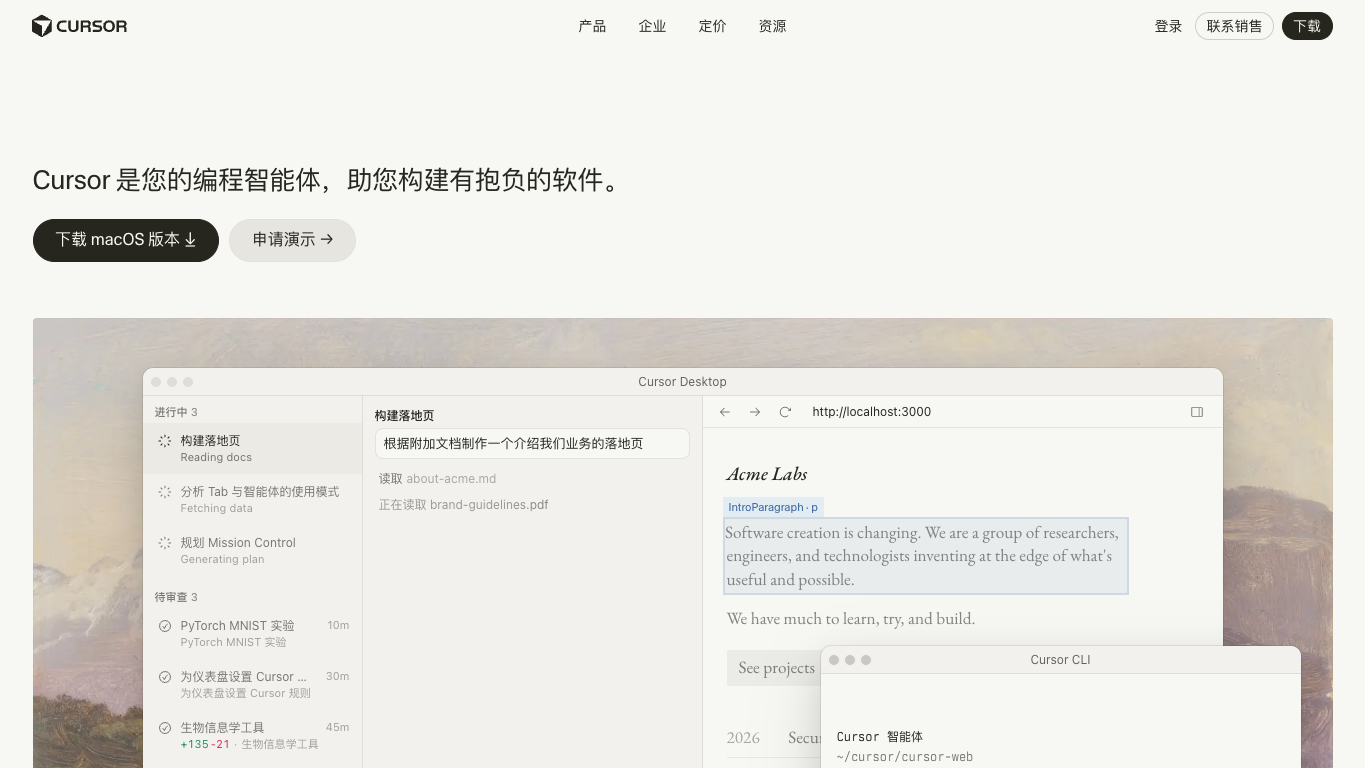Click the 2026 entry in the preview
The width and height of the screenshot is (1365, 768).
click(743, 738)
